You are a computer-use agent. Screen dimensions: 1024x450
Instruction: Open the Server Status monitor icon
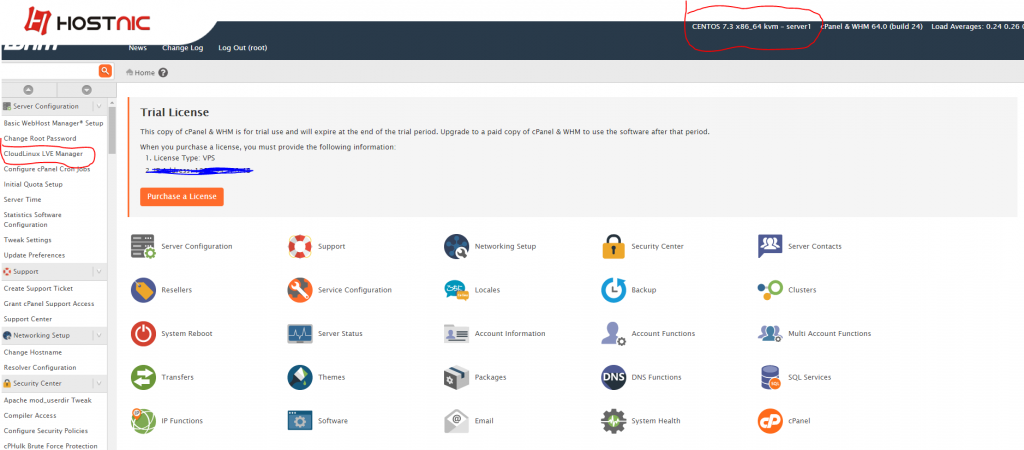click(x=300, y=334)
